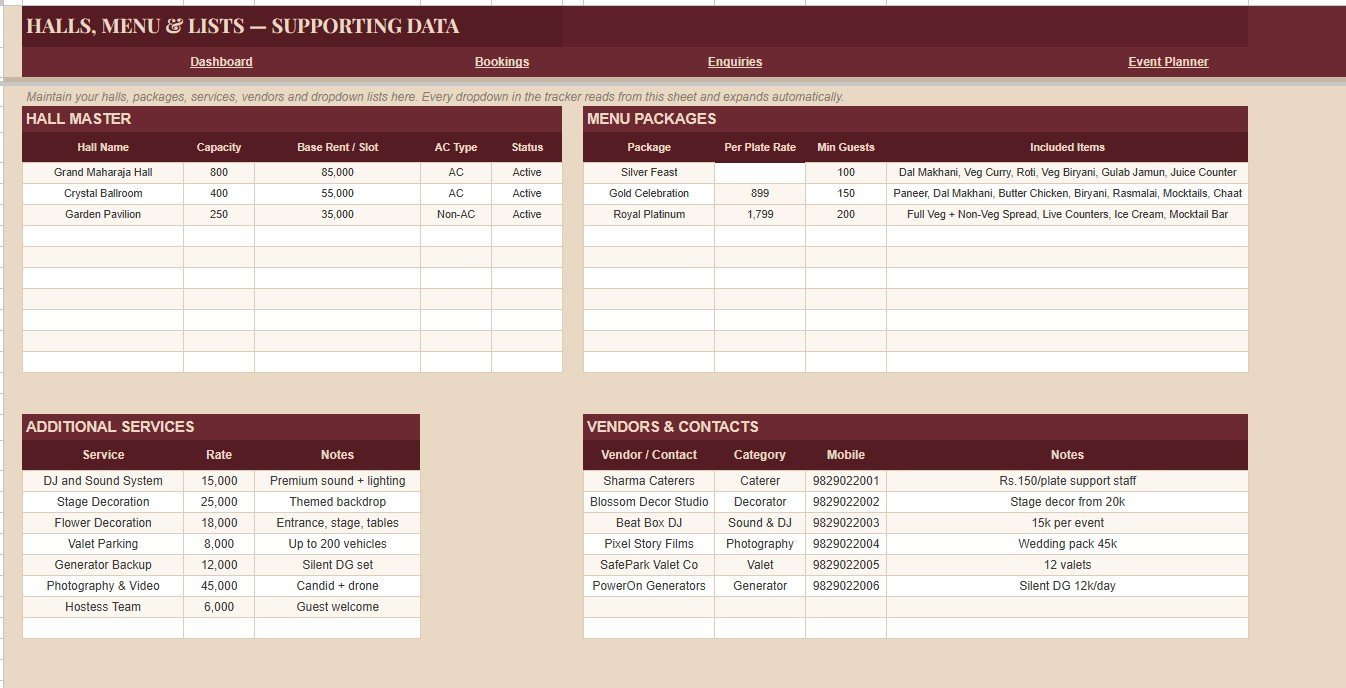Click the 'Included Items' column header
This screenshot has height=688, width=1346.
[1067, 147]
